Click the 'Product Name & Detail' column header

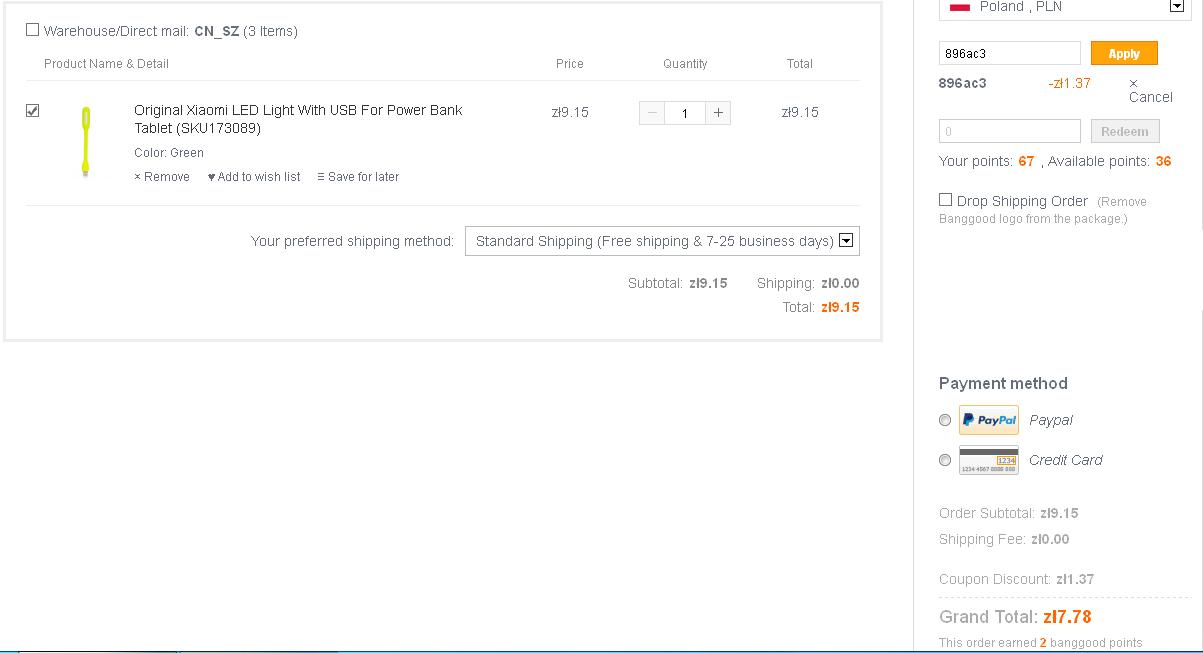(x=106, y=64)
